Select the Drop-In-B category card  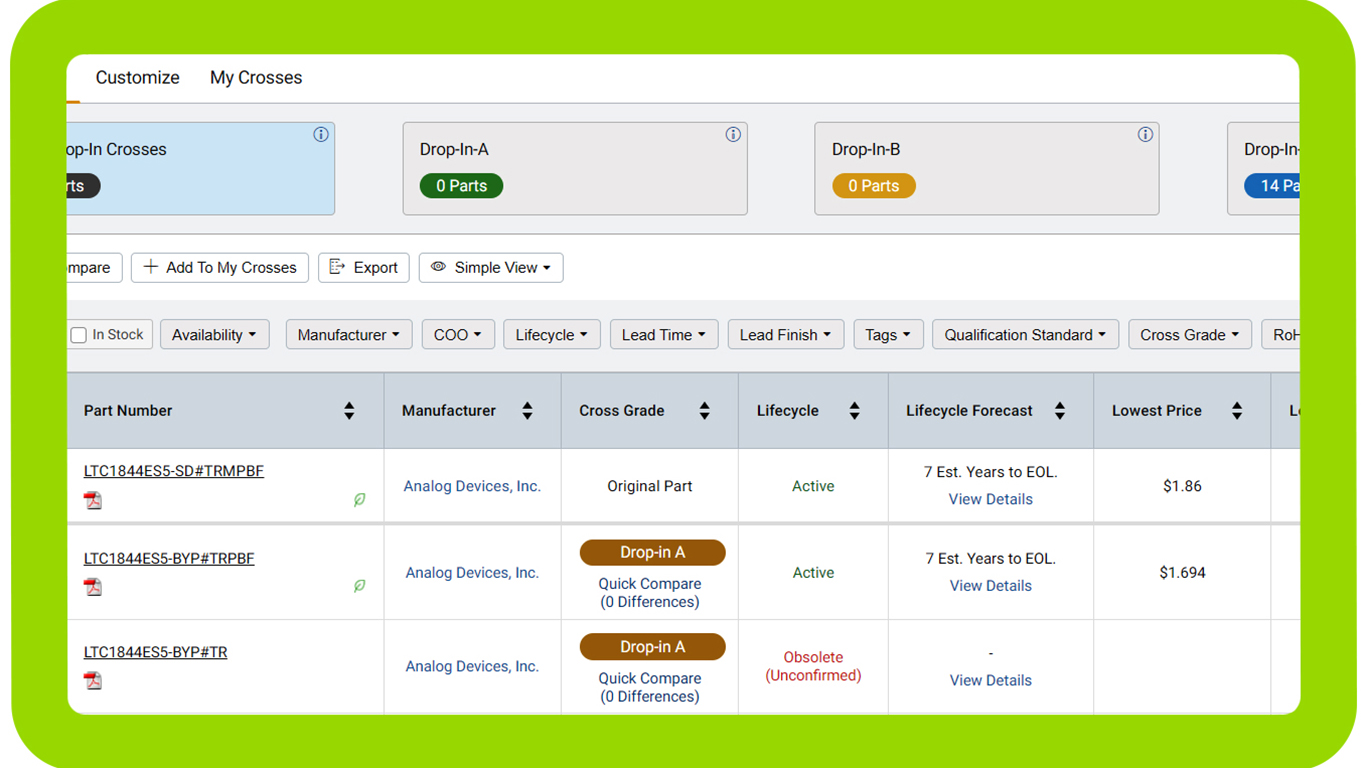987,169
